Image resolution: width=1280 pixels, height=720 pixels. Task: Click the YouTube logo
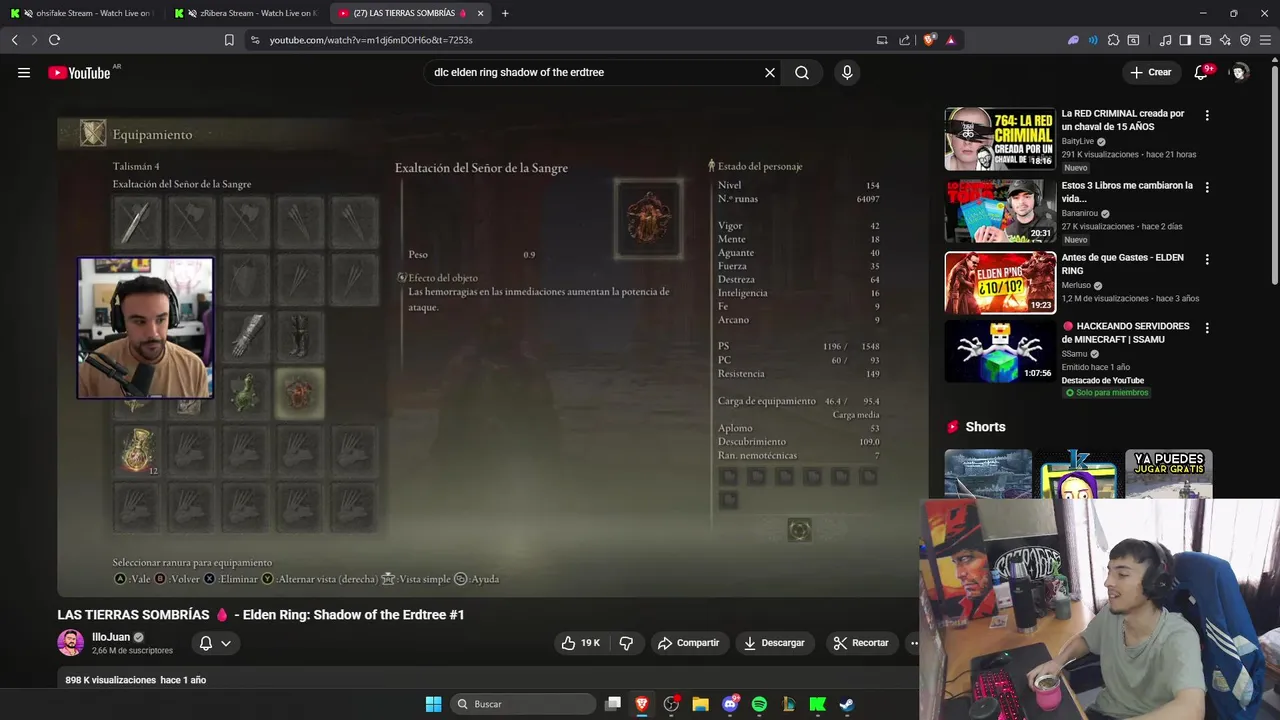tap(79, 72)
